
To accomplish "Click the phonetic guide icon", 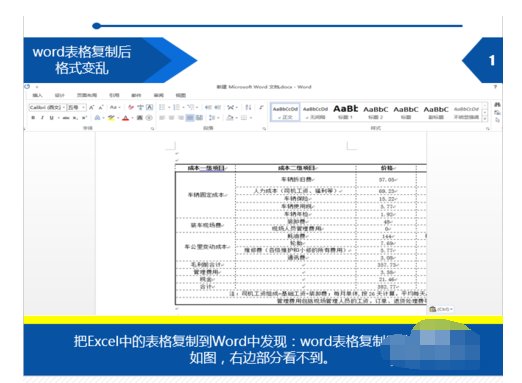I will 140,107.
